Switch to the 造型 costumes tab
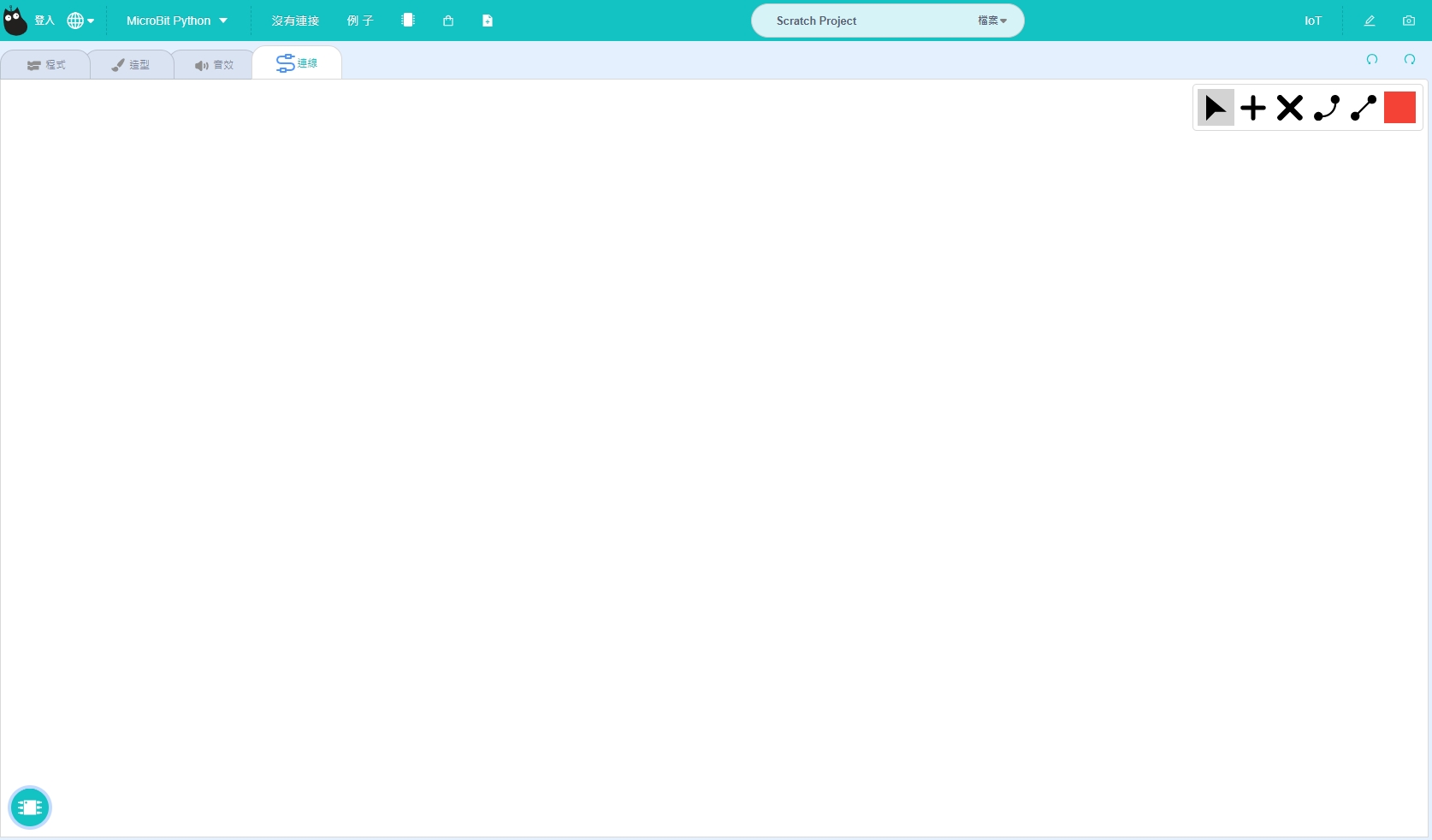The image size is (1432, 840). coord(131,65)
